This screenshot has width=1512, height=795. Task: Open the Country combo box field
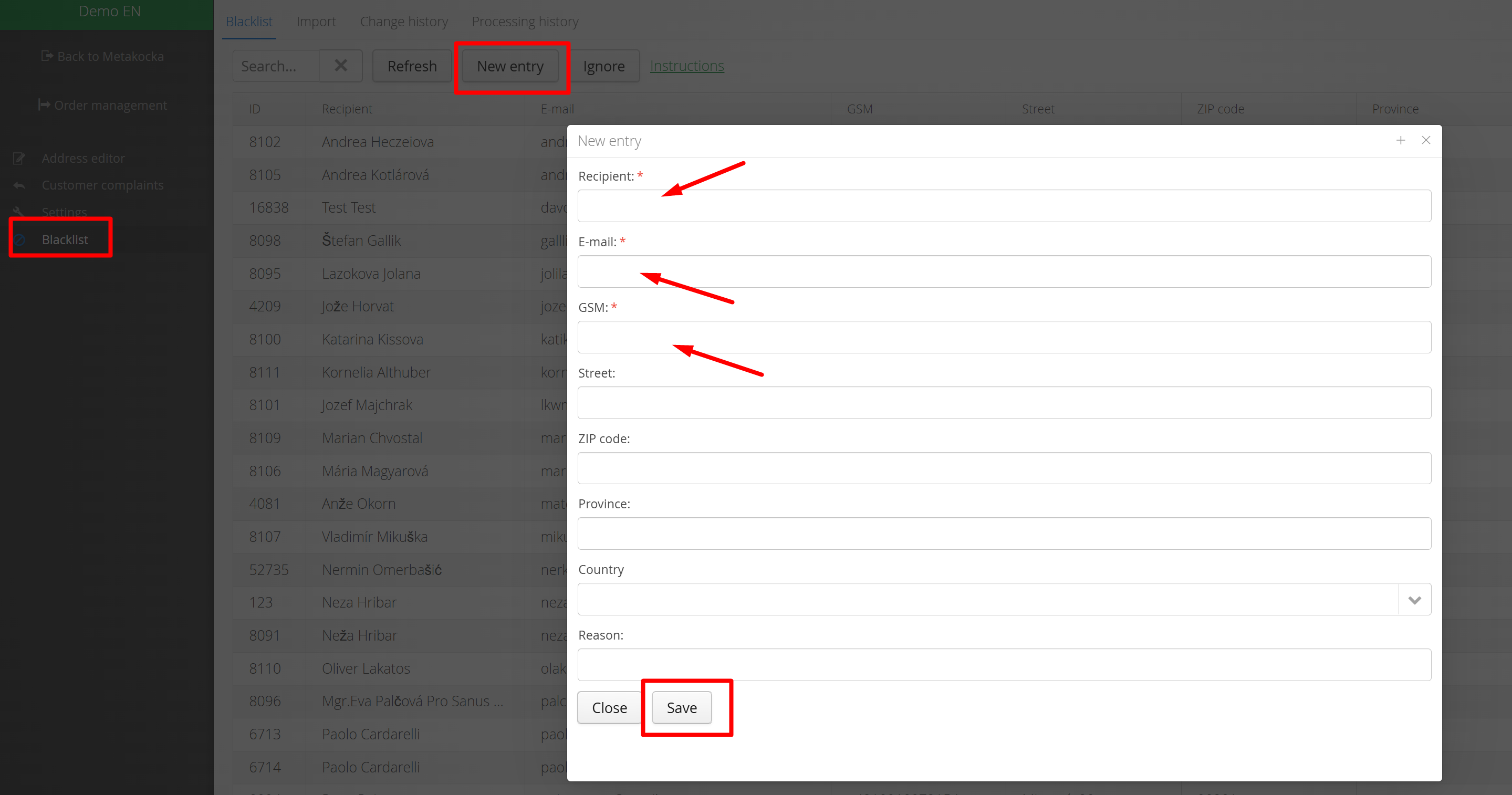tap(987, 600)
